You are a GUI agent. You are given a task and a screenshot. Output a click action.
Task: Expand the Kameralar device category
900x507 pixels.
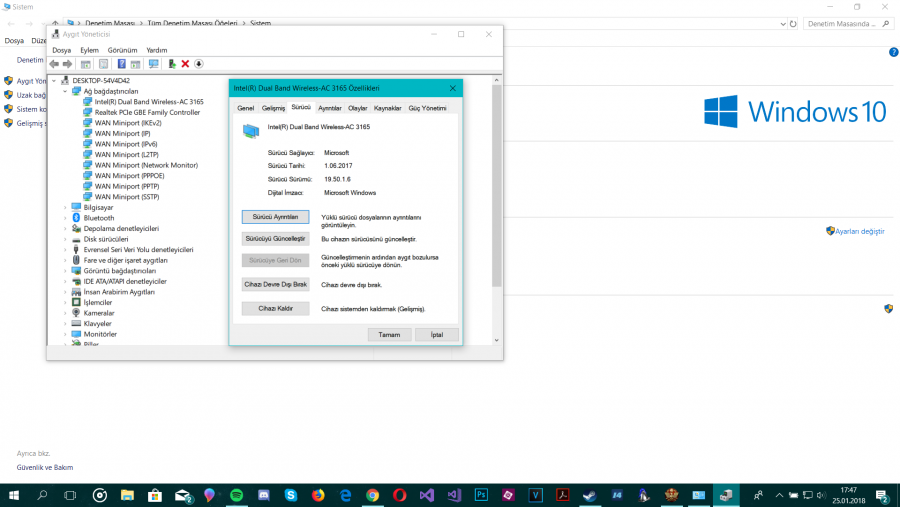[66, 313]
